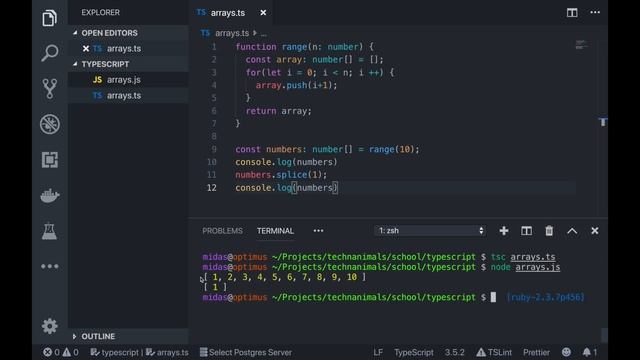Split the terminal panel

(x=527, y=231)
